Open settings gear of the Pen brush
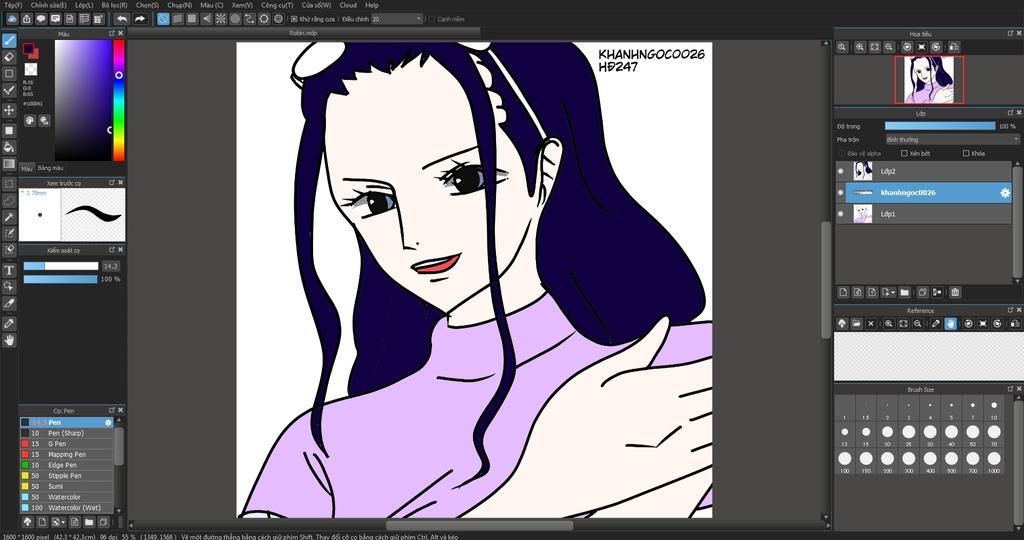This screenshot has width=1024, height=540. 108,422
